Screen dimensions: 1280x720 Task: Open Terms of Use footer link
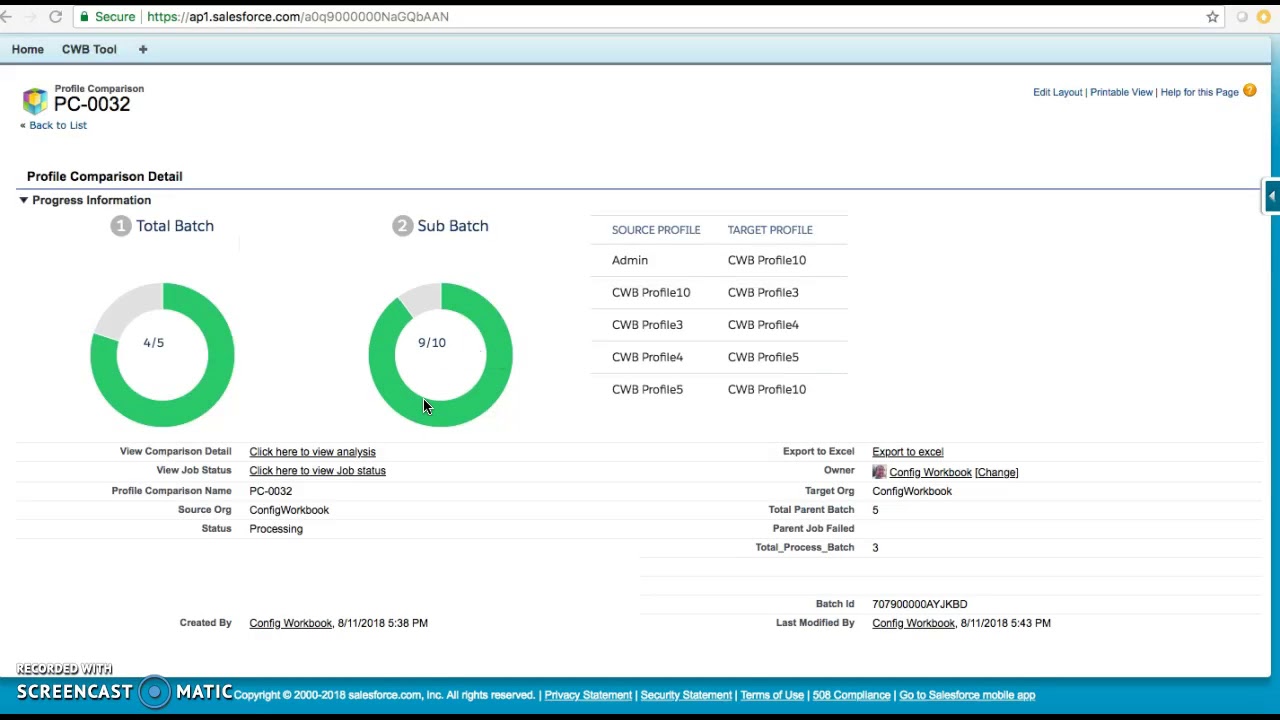(772, 695)
